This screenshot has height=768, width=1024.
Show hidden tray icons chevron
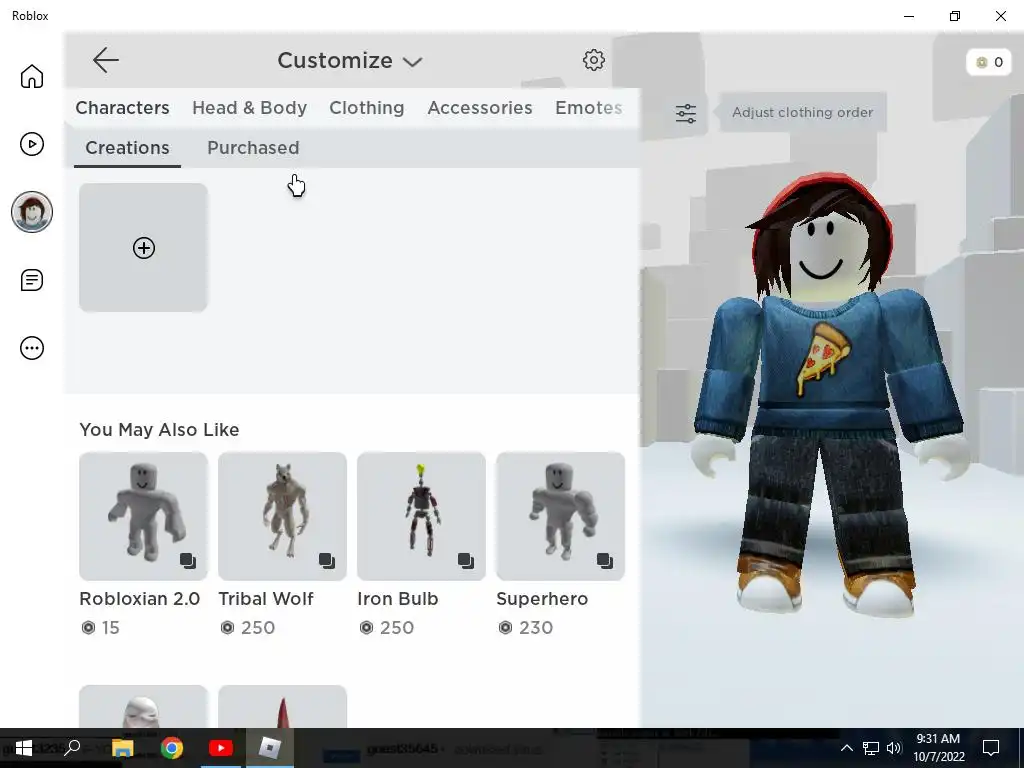pos(846,748)
